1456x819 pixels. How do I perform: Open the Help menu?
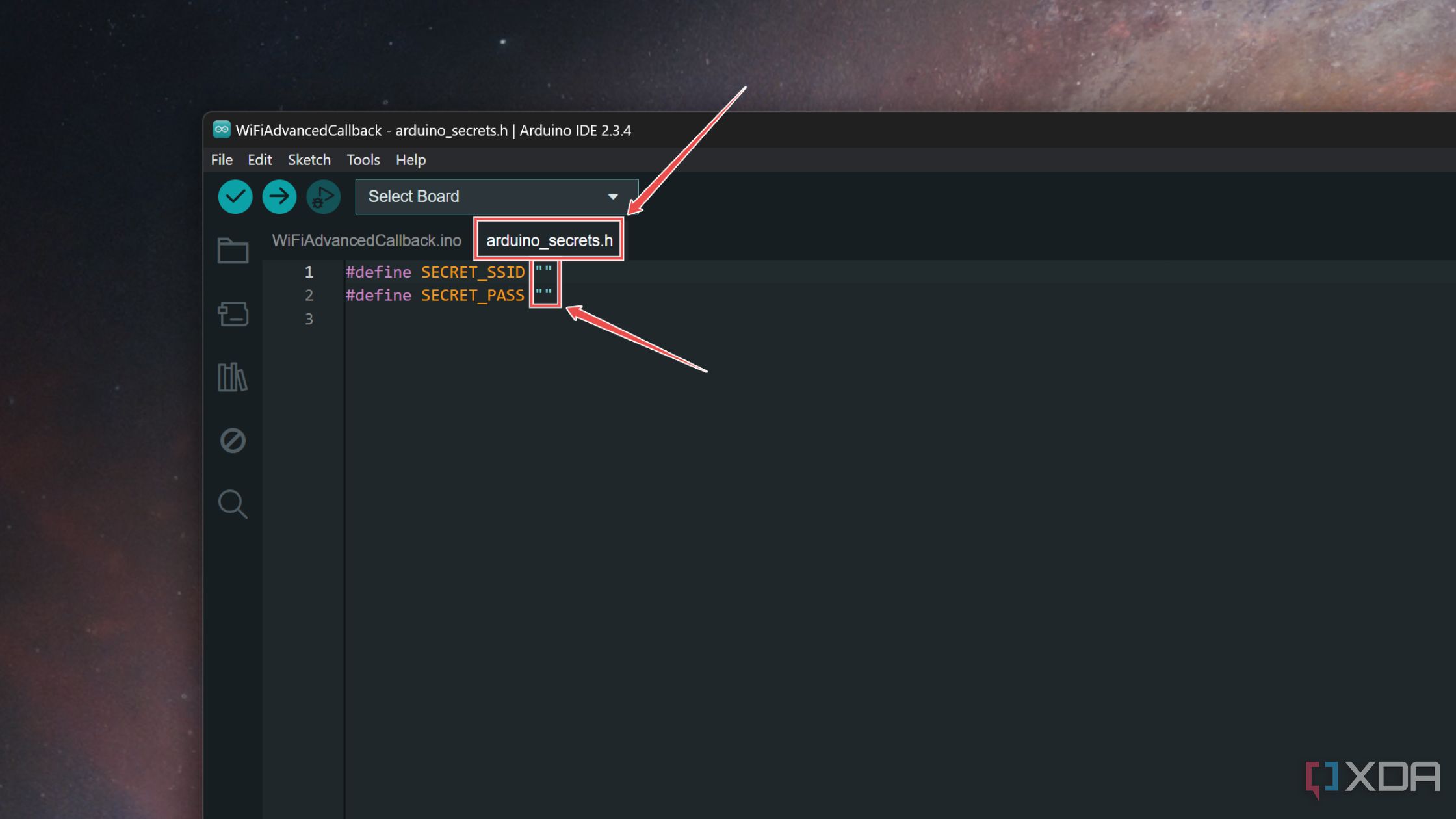411,160
